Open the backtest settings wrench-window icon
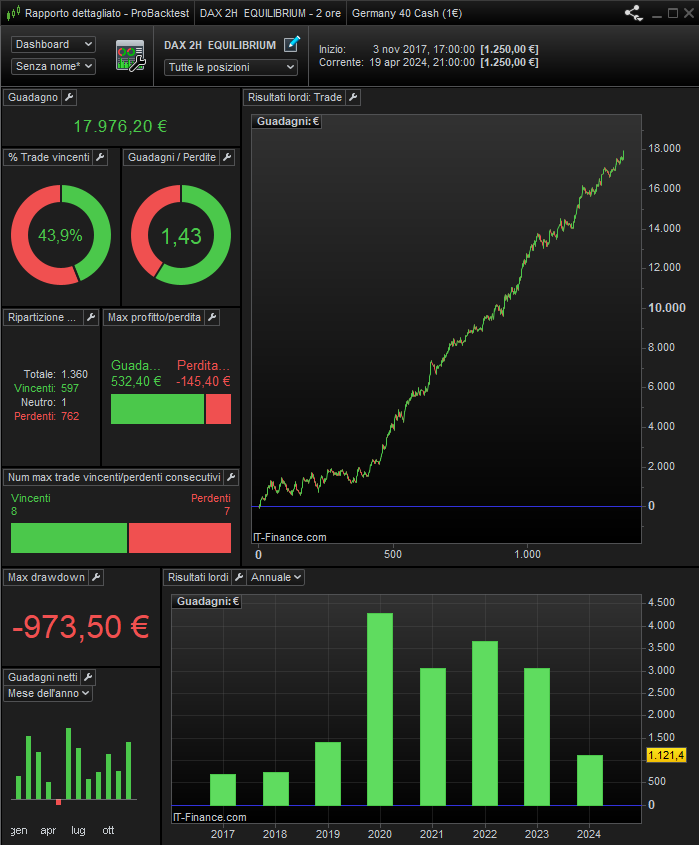The width and height of the screenshot is (699, 845). pos(130,56)
